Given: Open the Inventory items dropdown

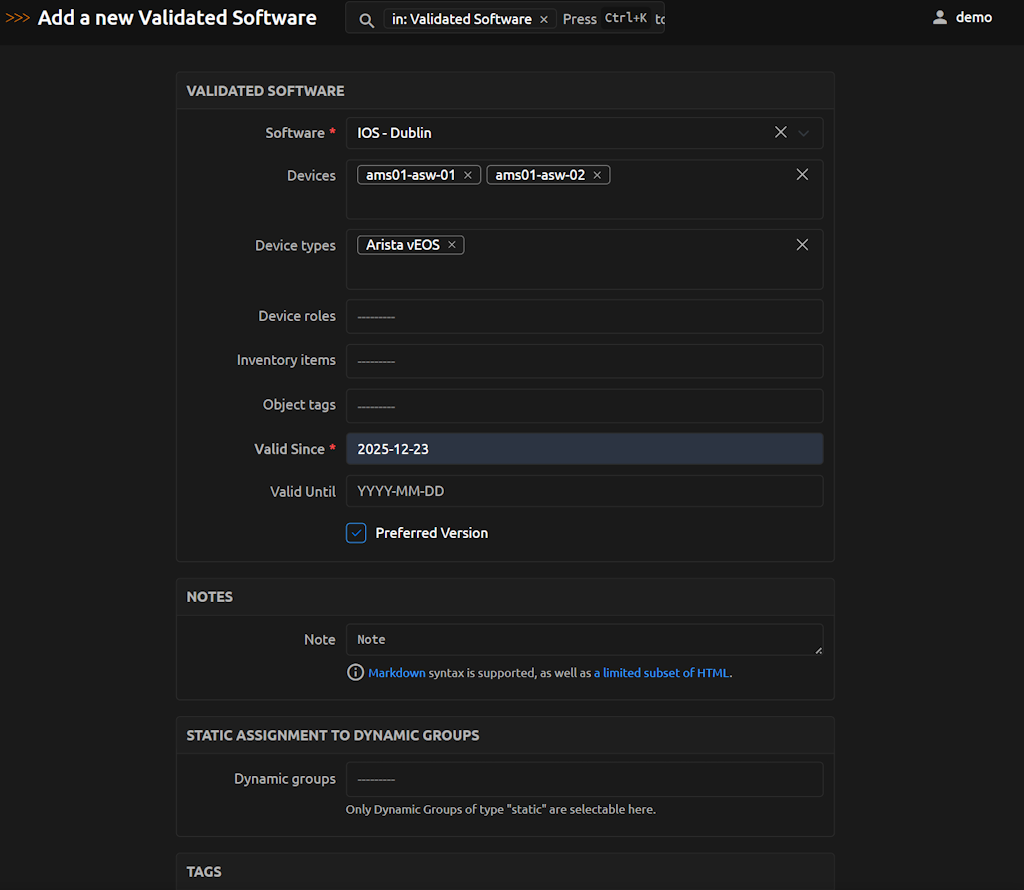Looking at the screenshot, I should pyautogui.click(x=584, y=361).
